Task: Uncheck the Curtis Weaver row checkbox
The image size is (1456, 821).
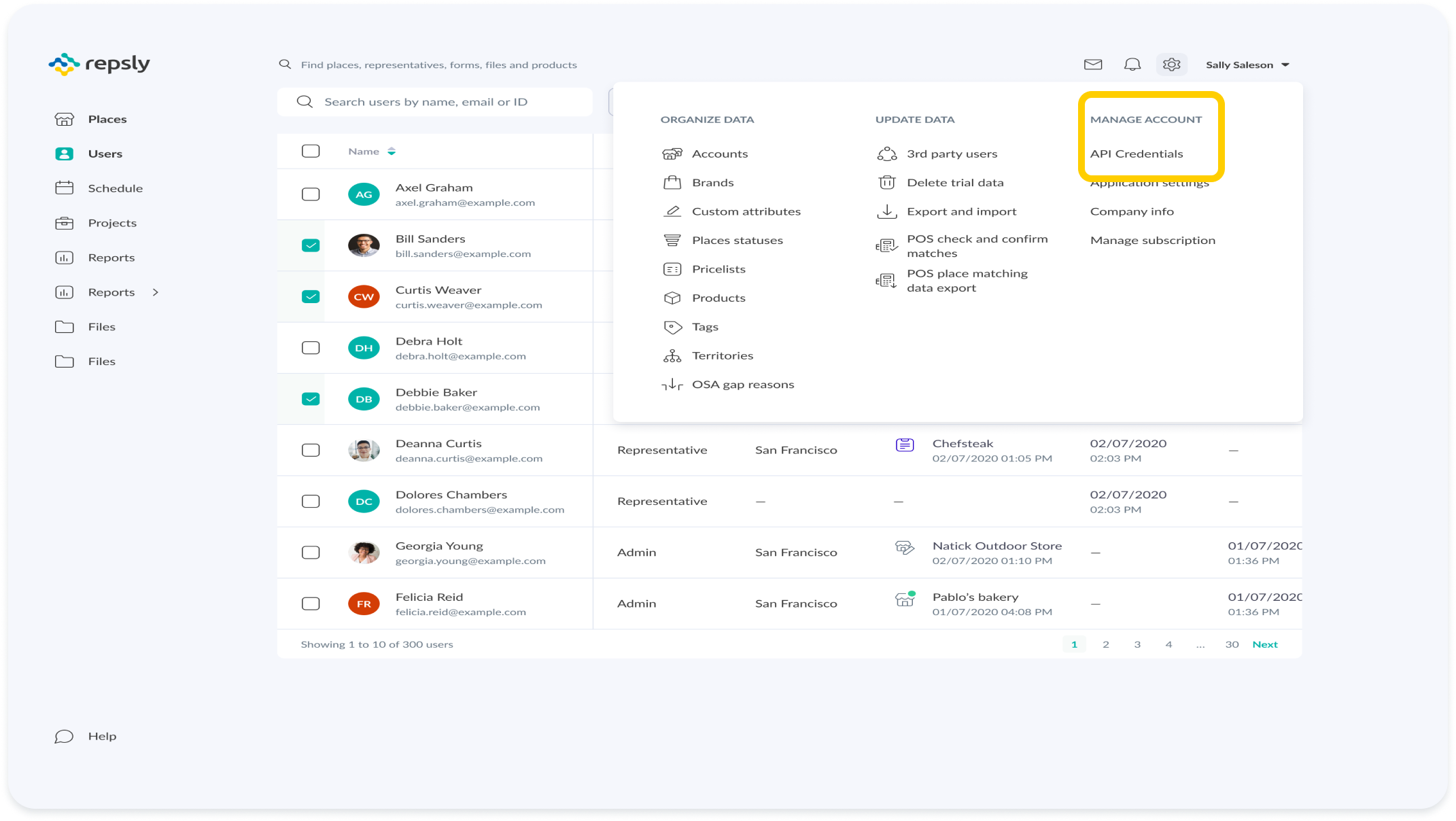Action: [311, 296]
